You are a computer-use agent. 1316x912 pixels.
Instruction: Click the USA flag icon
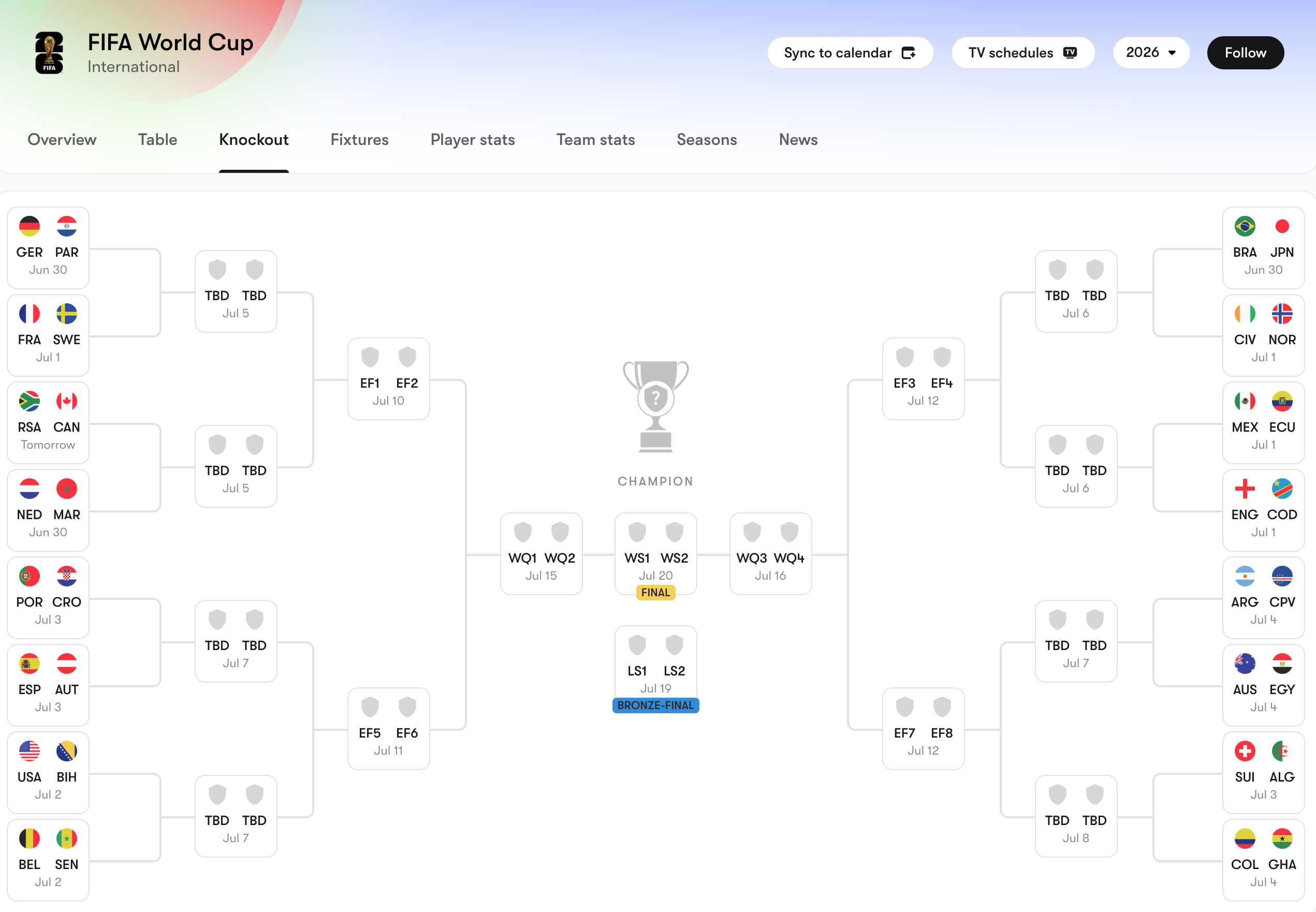pos(29,752)
